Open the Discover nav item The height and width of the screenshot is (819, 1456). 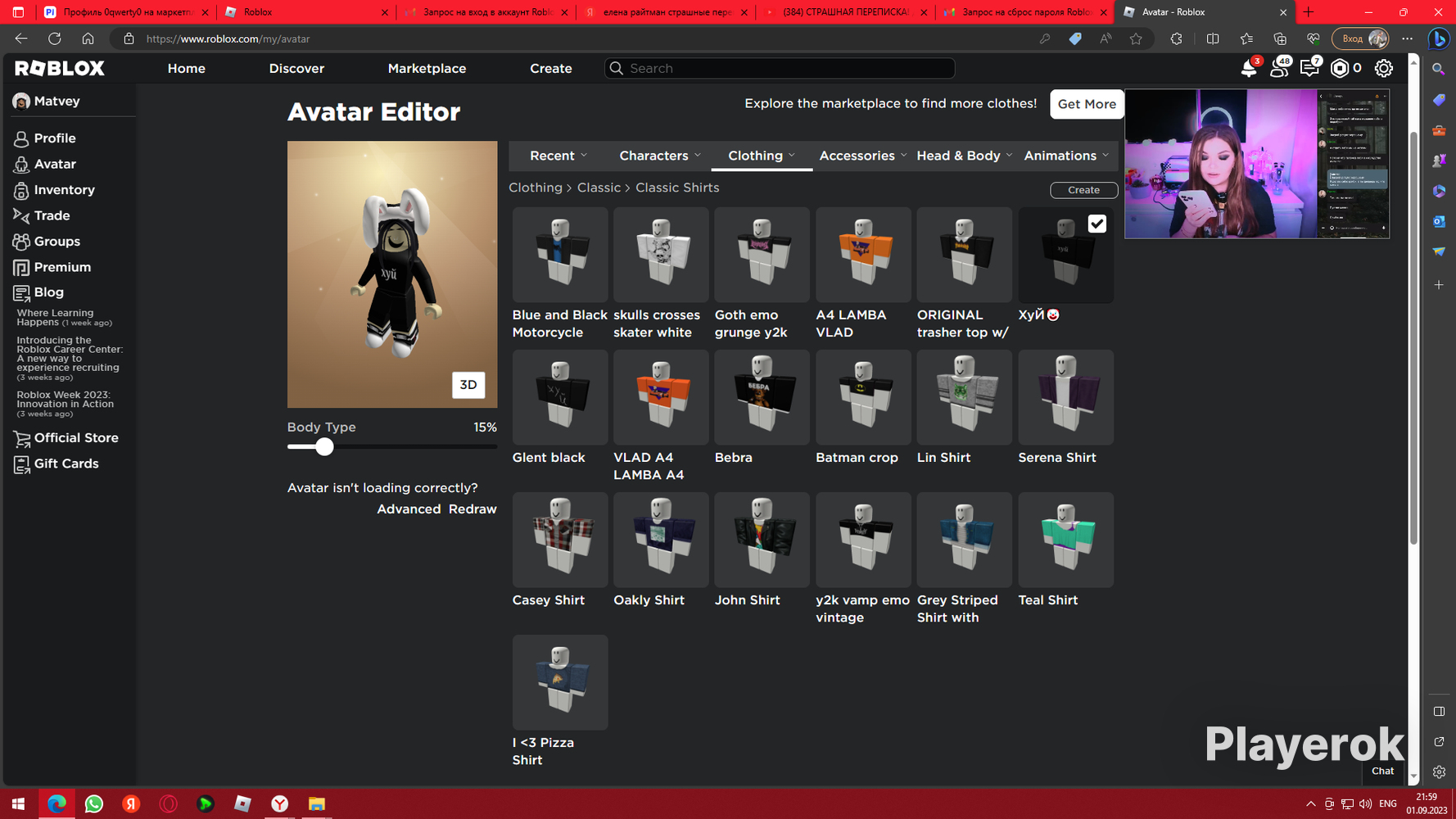click(x=296, y=69)
